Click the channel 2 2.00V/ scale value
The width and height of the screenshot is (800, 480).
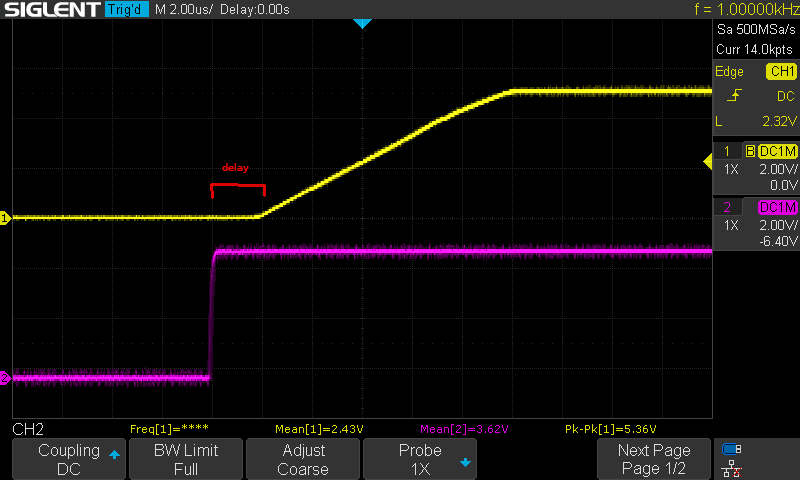click(x=778, y=225)
